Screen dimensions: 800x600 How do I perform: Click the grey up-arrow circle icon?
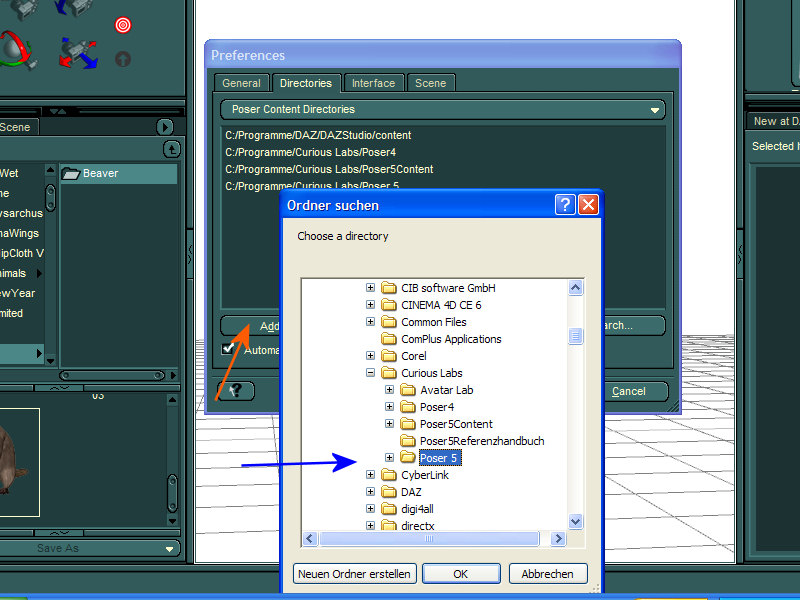click(122, 59)
